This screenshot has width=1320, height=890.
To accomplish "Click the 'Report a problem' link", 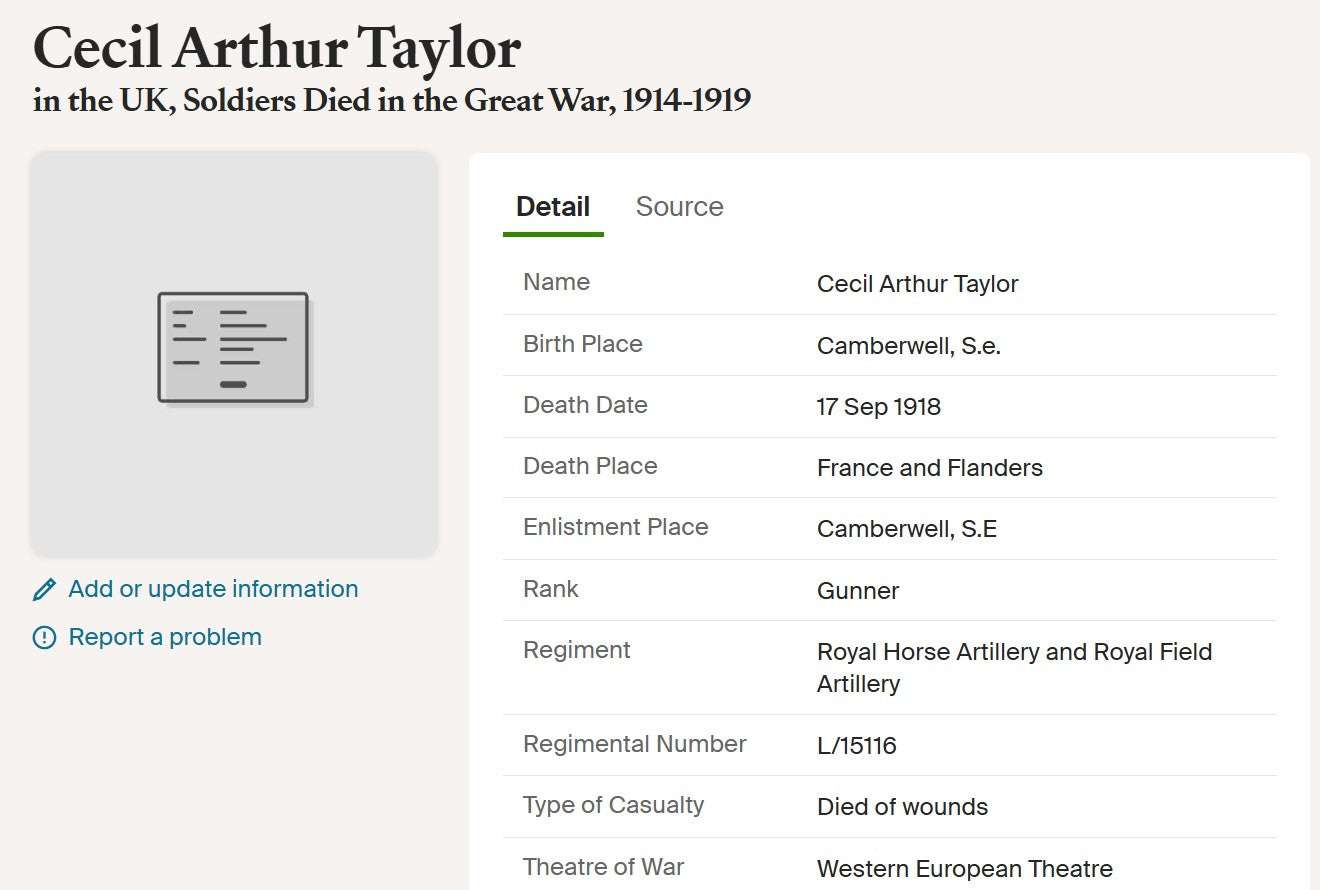I will tap(165, 637).
